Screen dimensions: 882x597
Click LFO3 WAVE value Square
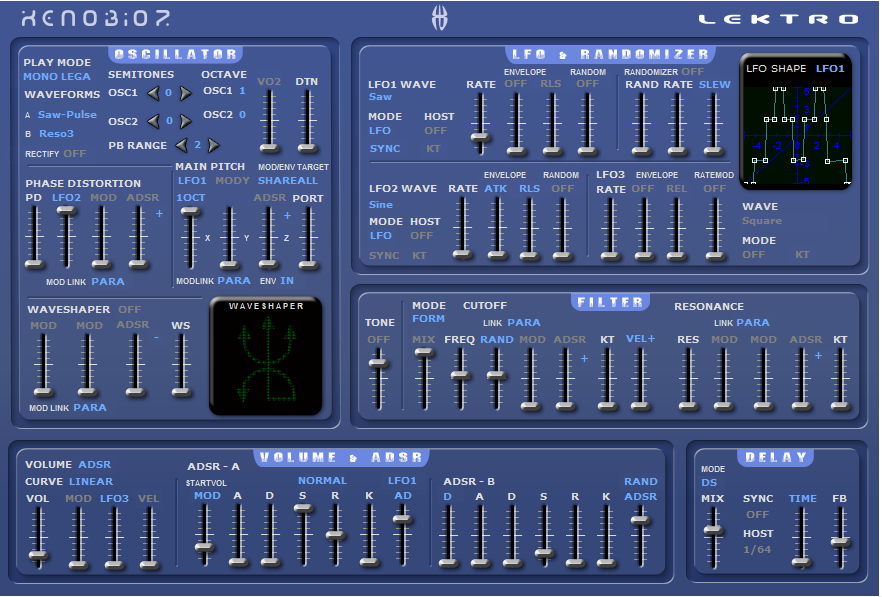coord(762,221)
